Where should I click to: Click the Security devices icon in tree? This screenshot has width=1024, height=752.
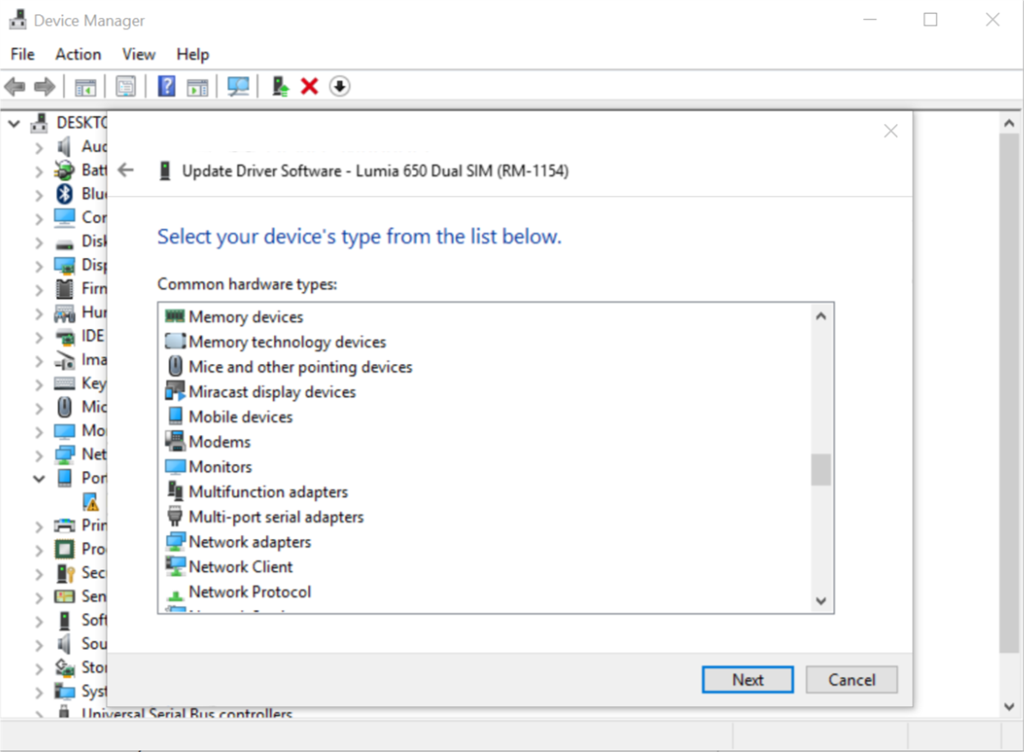[64, 573]
